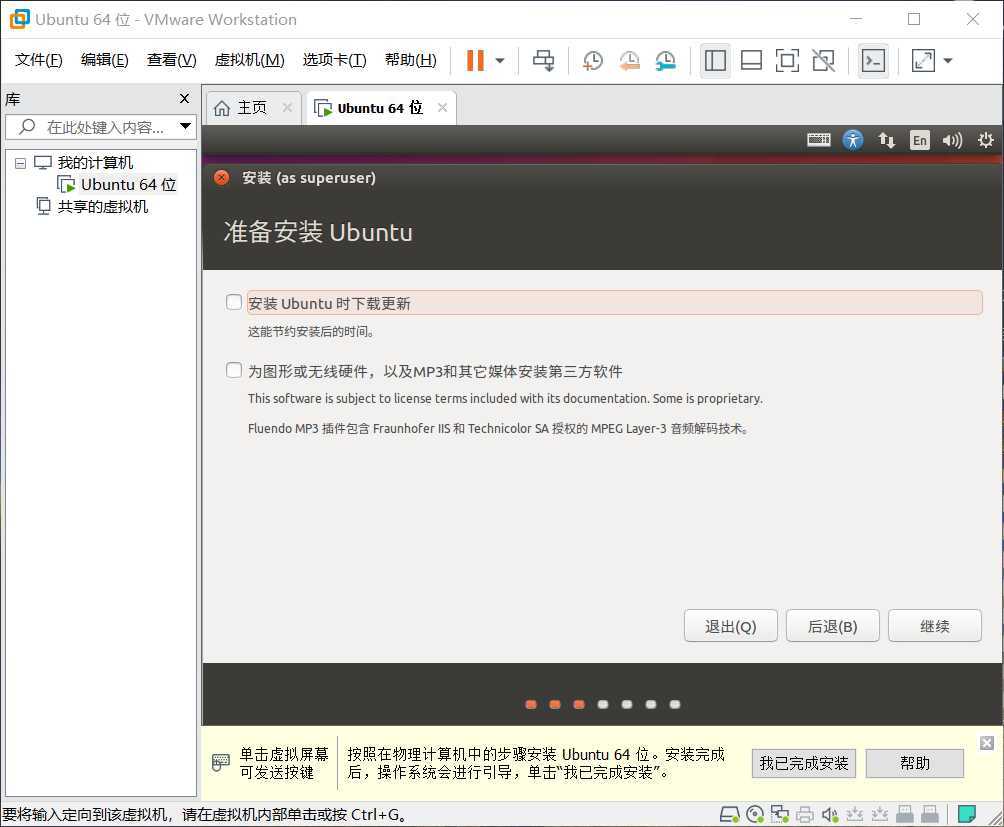Close the yellow installation hint bar
1004x827 pixels.
tap(987, 743)
